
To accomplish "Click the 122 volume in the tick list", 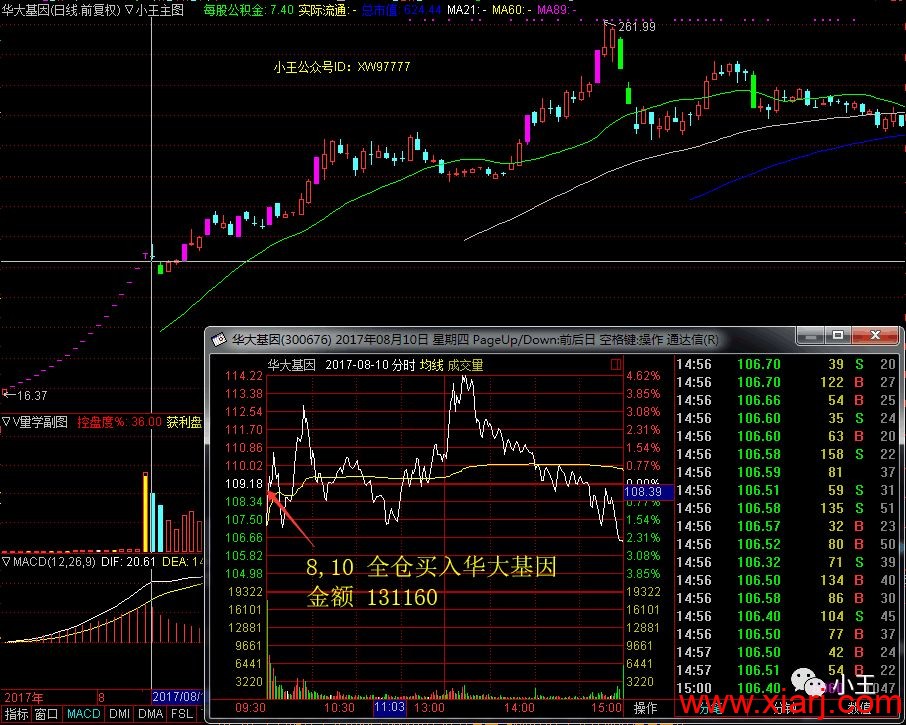I will click(832, 382).
